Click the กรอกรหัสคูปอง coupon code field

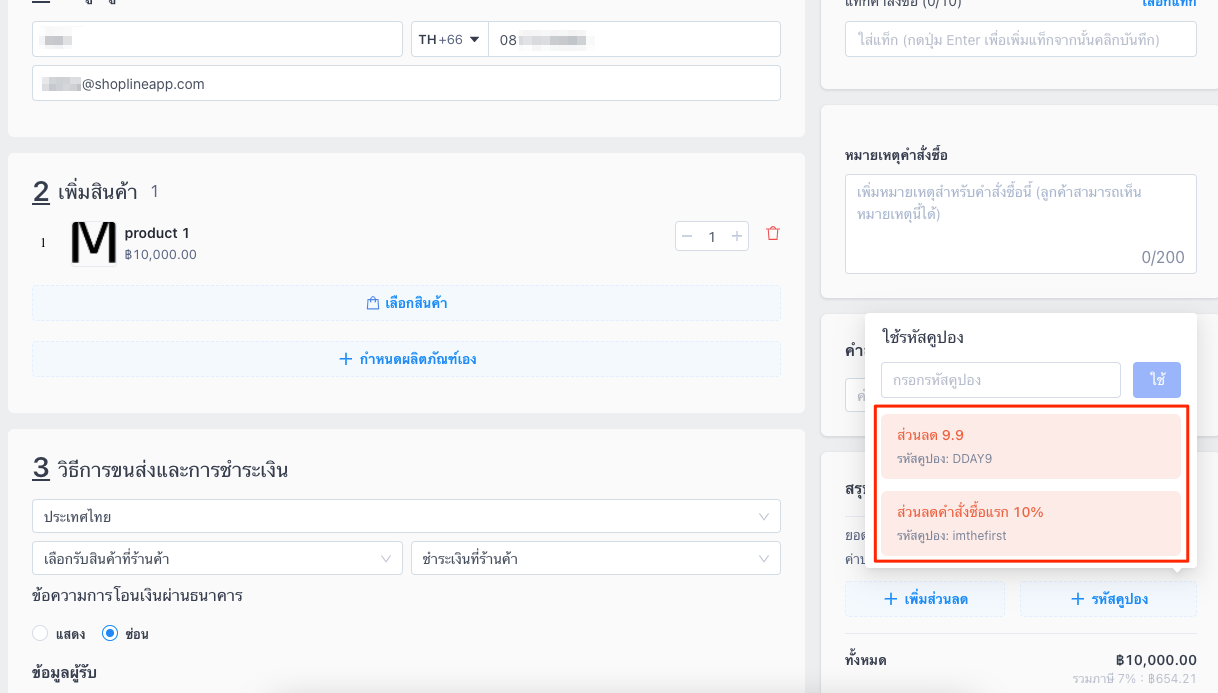pyautogui.click(x=1001, y=380)
